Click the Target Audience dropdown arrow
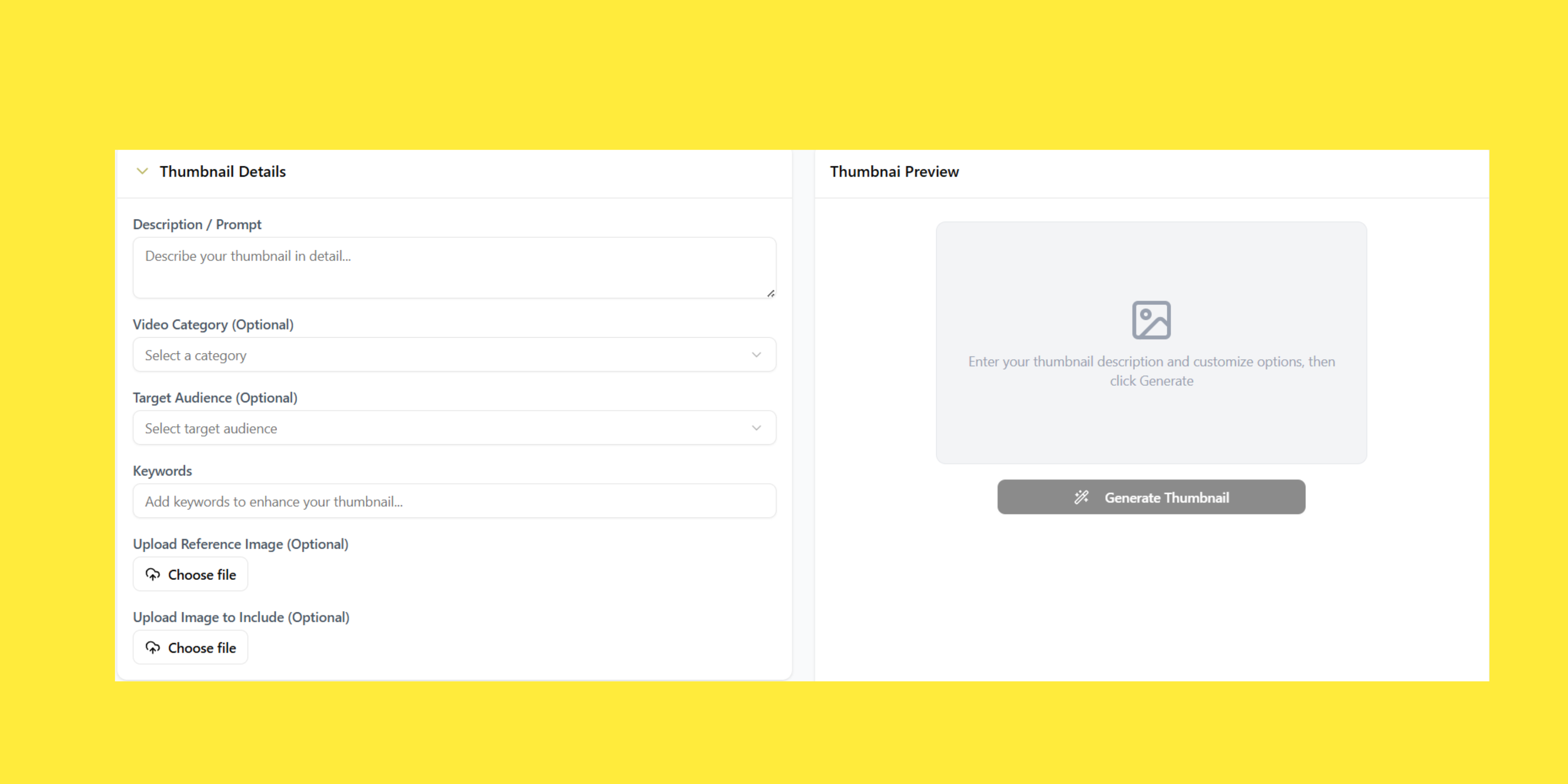The height and width of the screenshot is (784, 1568). click(x=756, y=428)
